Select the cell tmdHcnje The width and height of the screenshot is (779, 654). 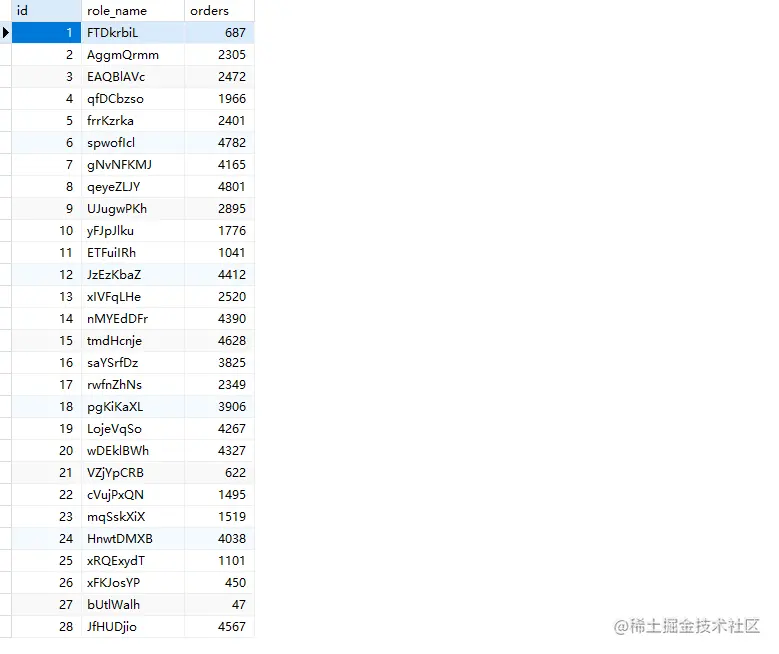133,340
